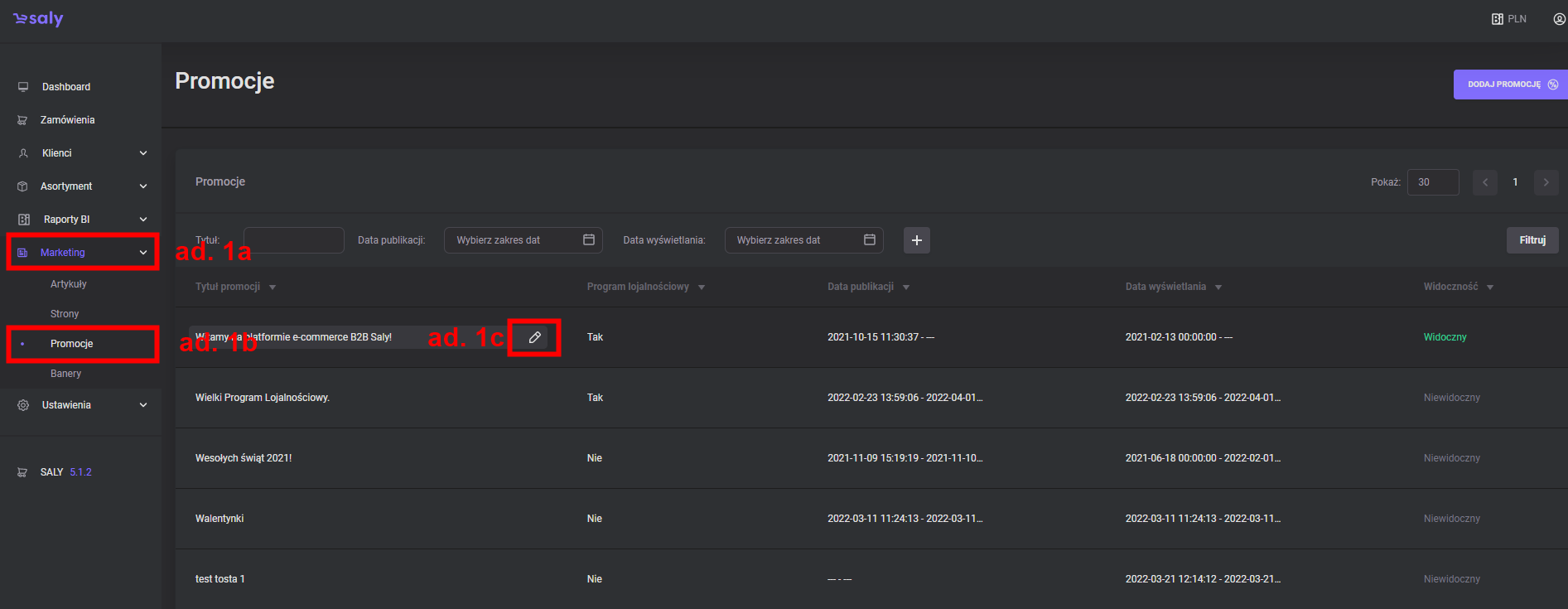This screenshot has height=609, width=1568.
Task: Expand the Klienci sidebar menu
Action: pyautogui.click(x=143, y=153)
